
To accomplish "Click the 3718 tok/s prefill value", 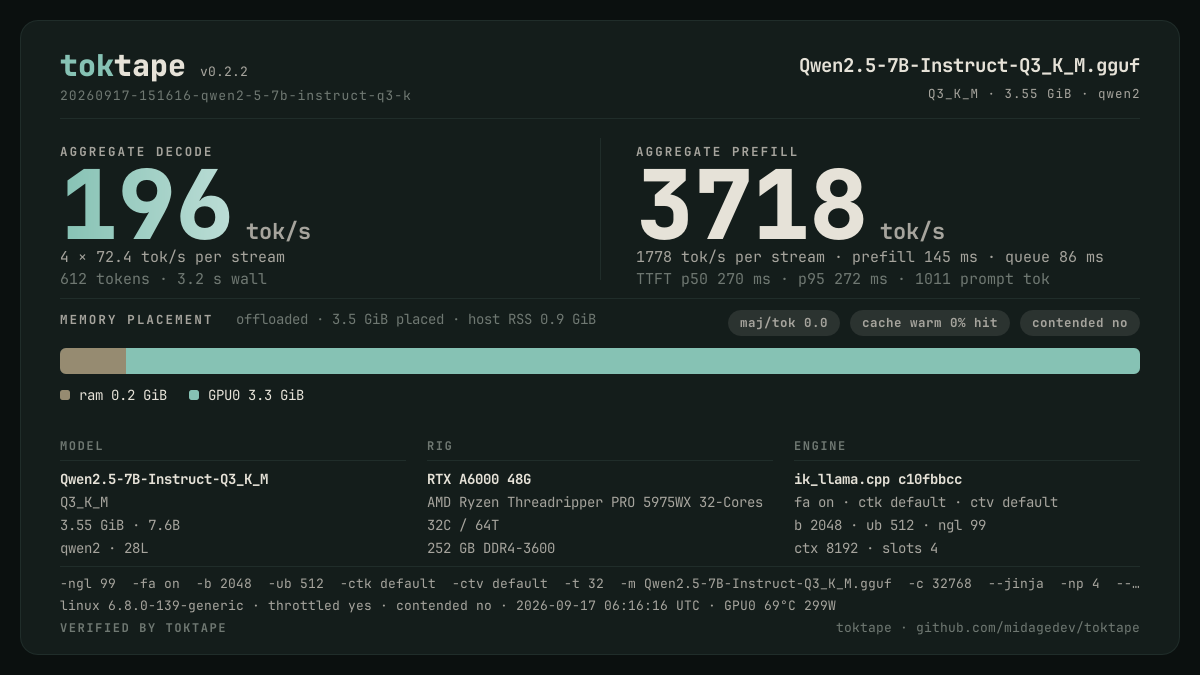I will [x=790, y=205].
